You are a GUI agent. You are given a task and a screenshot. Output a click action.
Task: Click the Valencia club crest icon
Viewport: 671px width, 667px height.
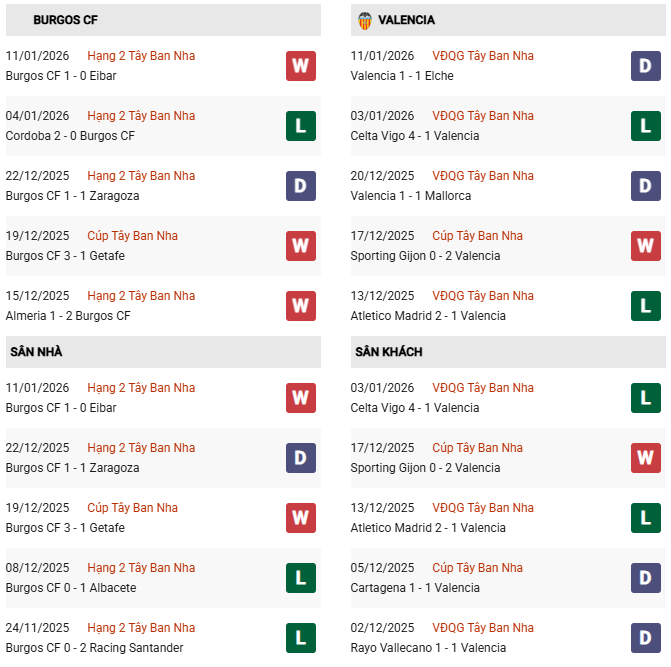[x=364, y=20]
